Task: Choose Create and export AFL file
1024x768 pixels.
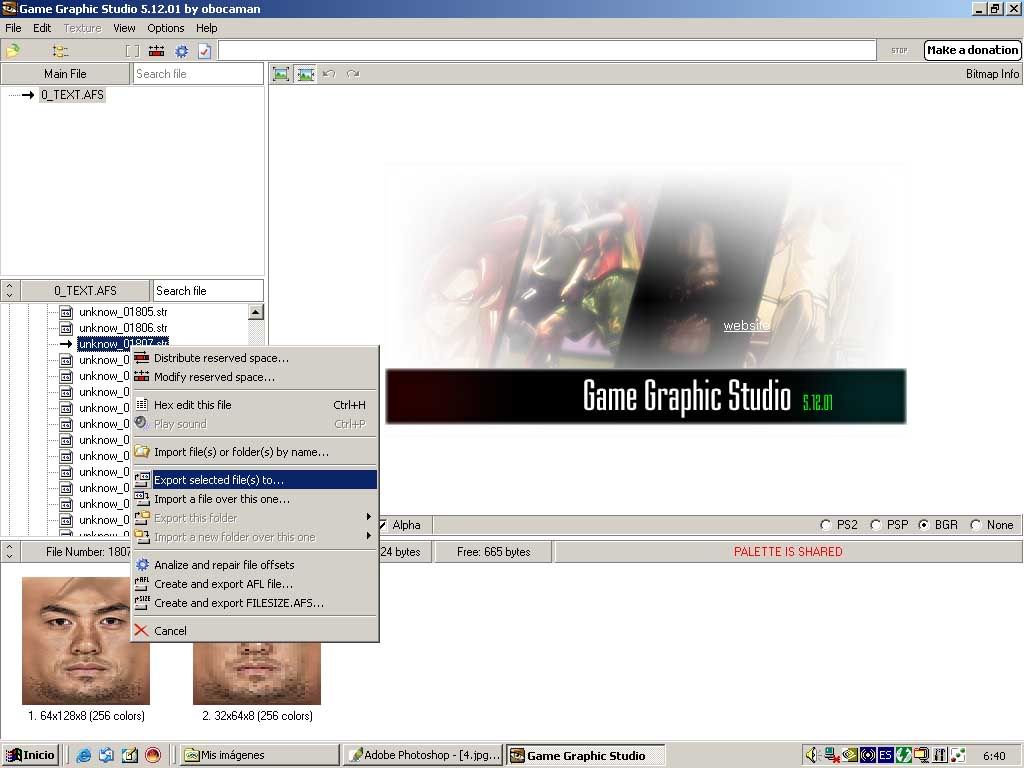Action: 255,584
